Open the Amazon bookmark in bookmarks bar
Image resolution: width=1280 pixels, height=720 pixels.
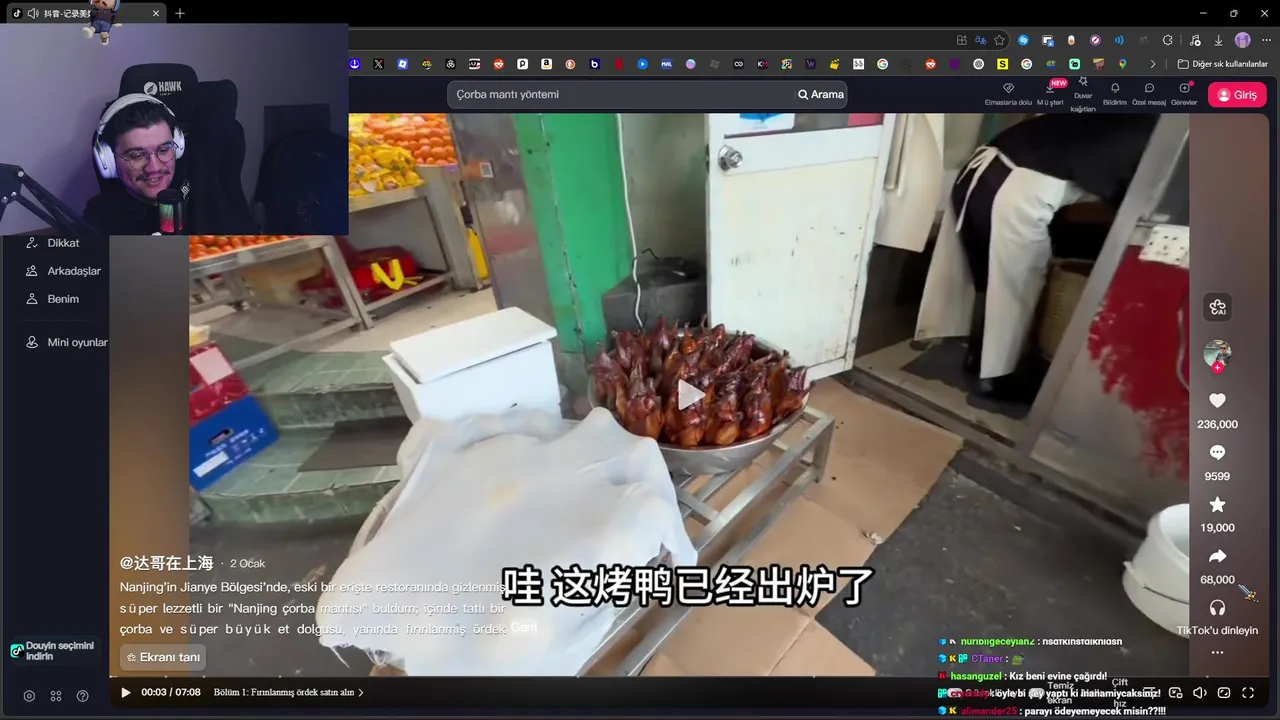(x=546, y=64)
